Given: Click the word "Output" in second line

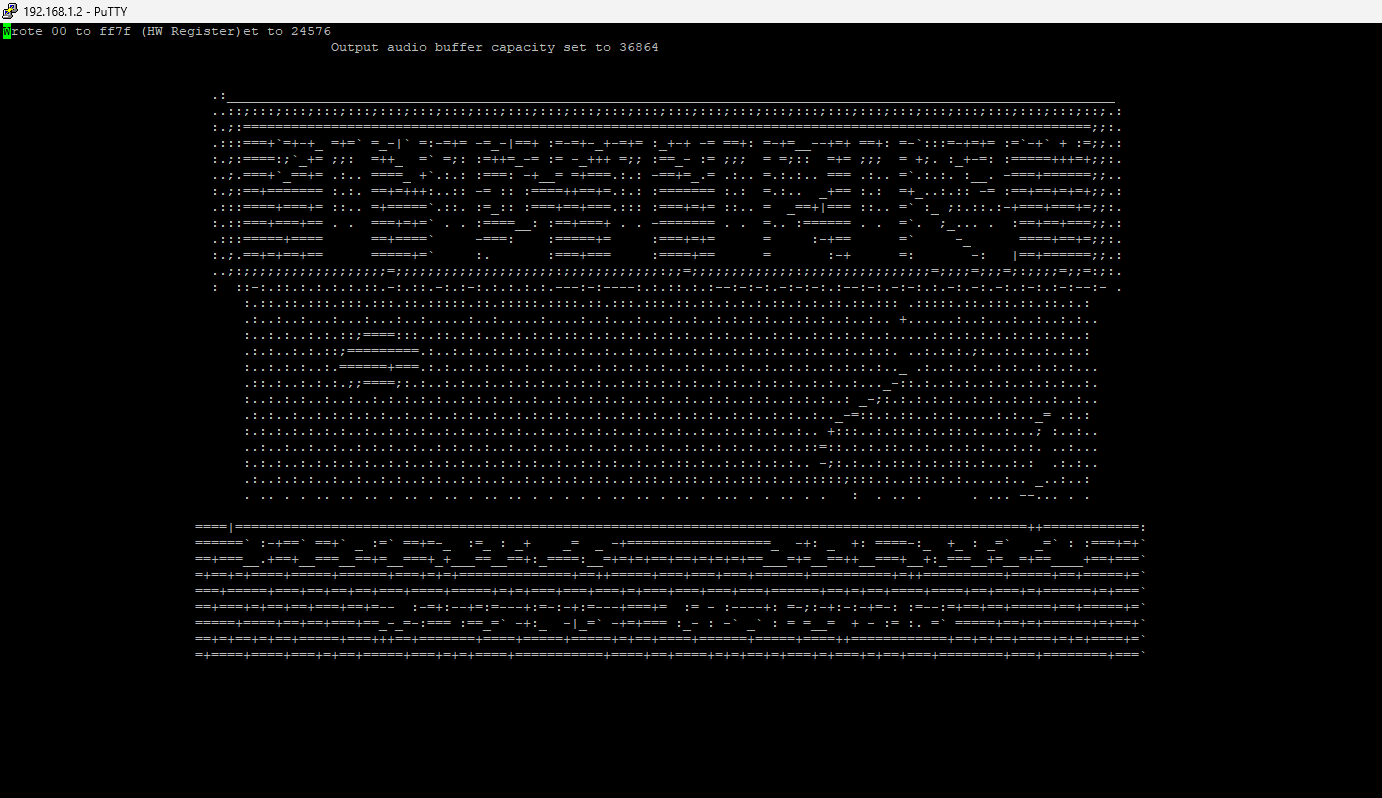Looking at the screenshot, I should coord(355,48).
